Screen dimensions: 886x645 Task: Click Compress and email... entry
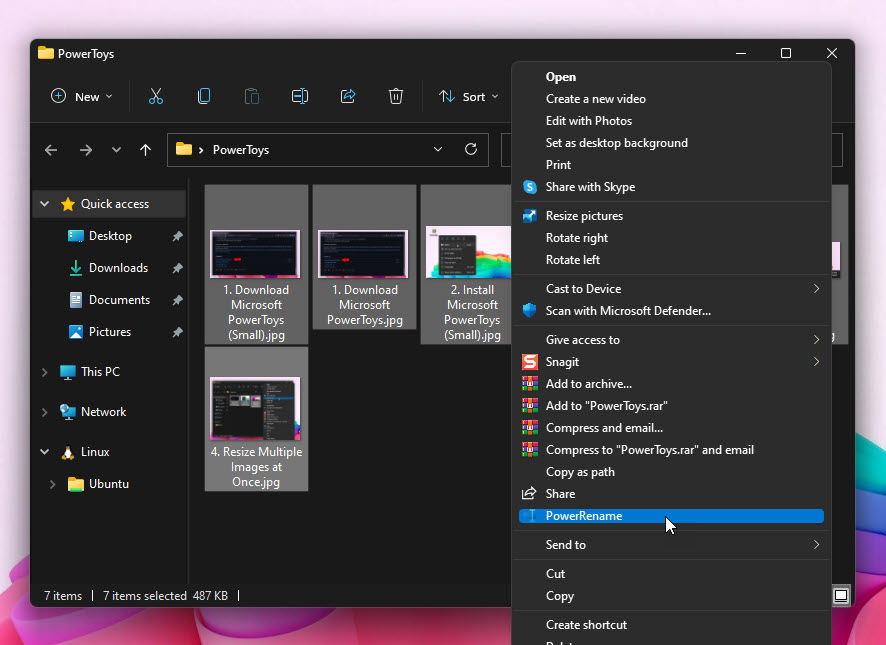click(x=671, y=428)
